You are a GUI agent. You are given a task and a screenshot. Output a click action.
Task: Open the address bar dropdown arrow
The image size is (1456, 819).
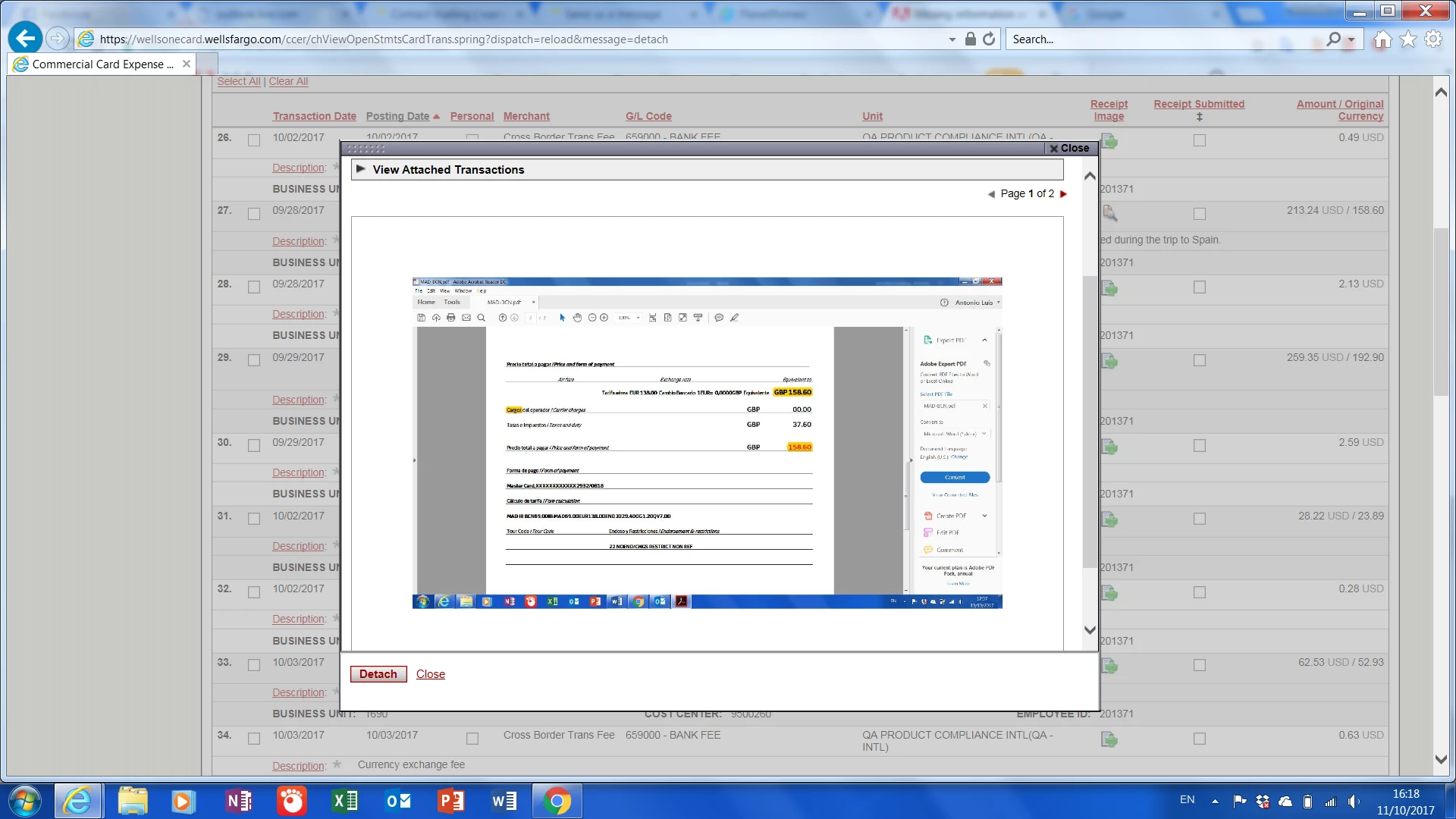coord(952,39)
